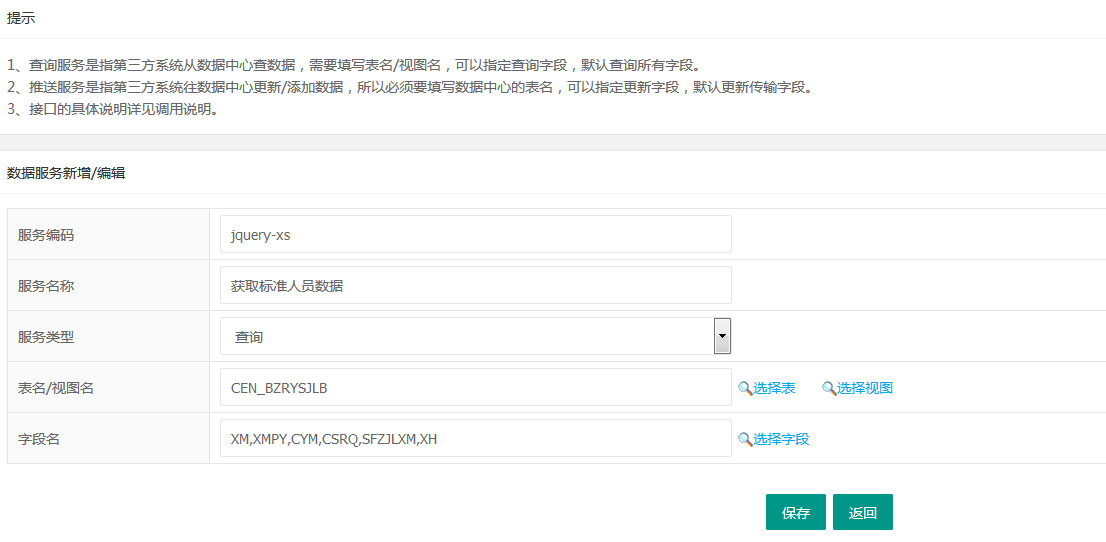Click the 服务名称 field with 获取标准人员数据

coord(475,286)
